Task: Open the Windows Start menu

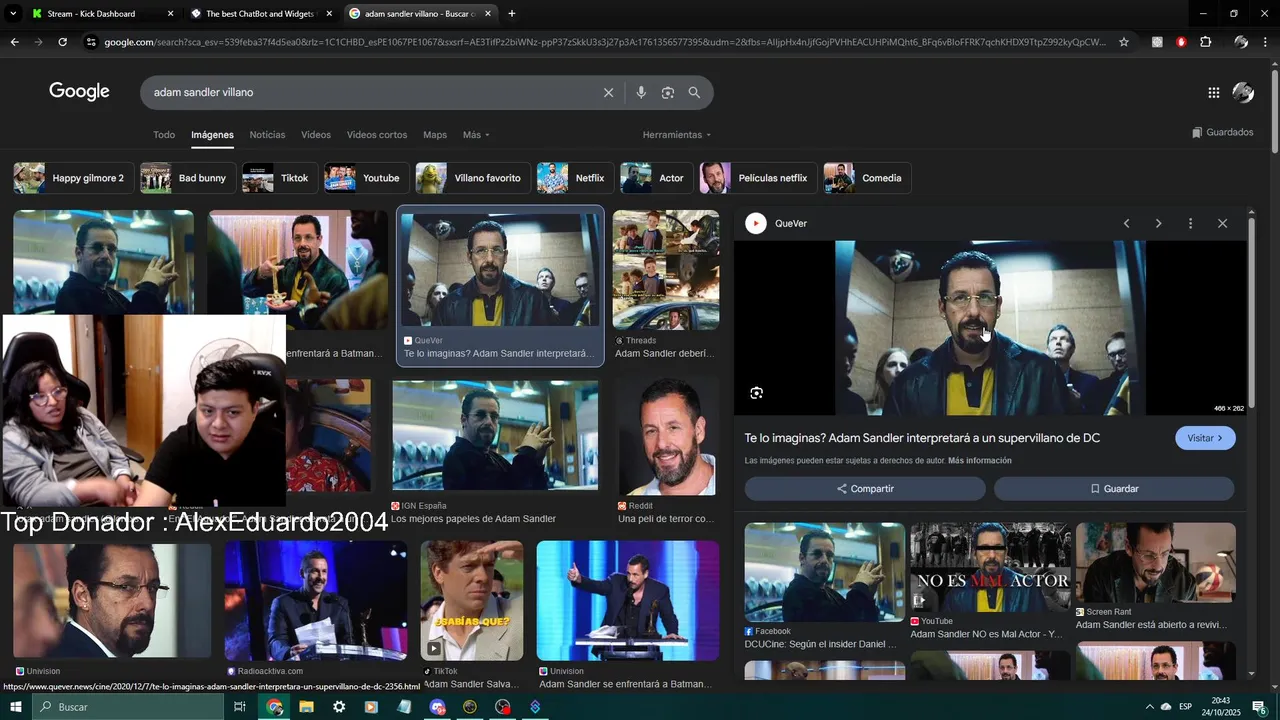Action: pos(15,707)
